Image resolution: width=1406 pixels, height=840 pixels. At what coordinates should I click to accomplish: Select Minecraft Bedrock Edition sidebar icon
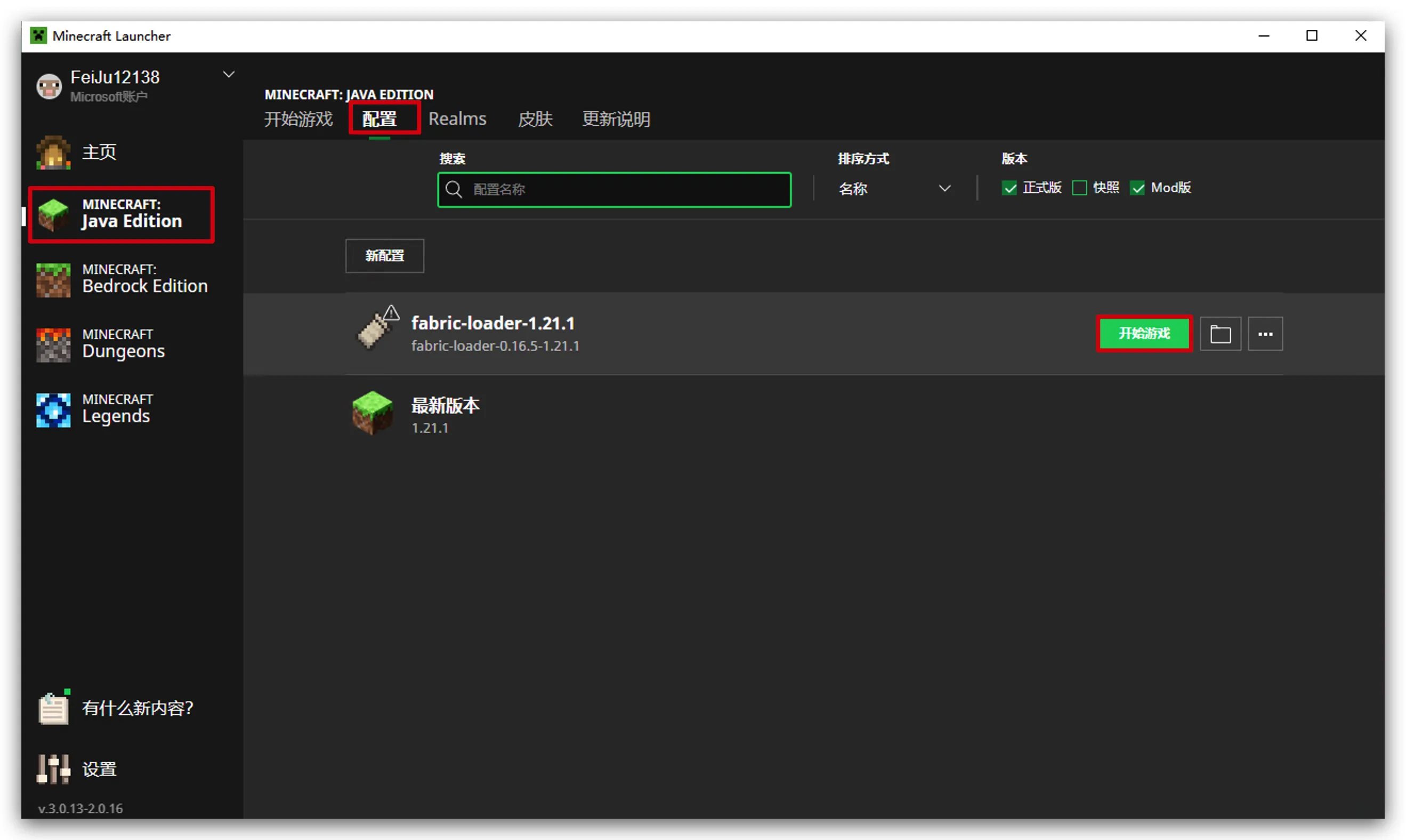pos(53,280)
